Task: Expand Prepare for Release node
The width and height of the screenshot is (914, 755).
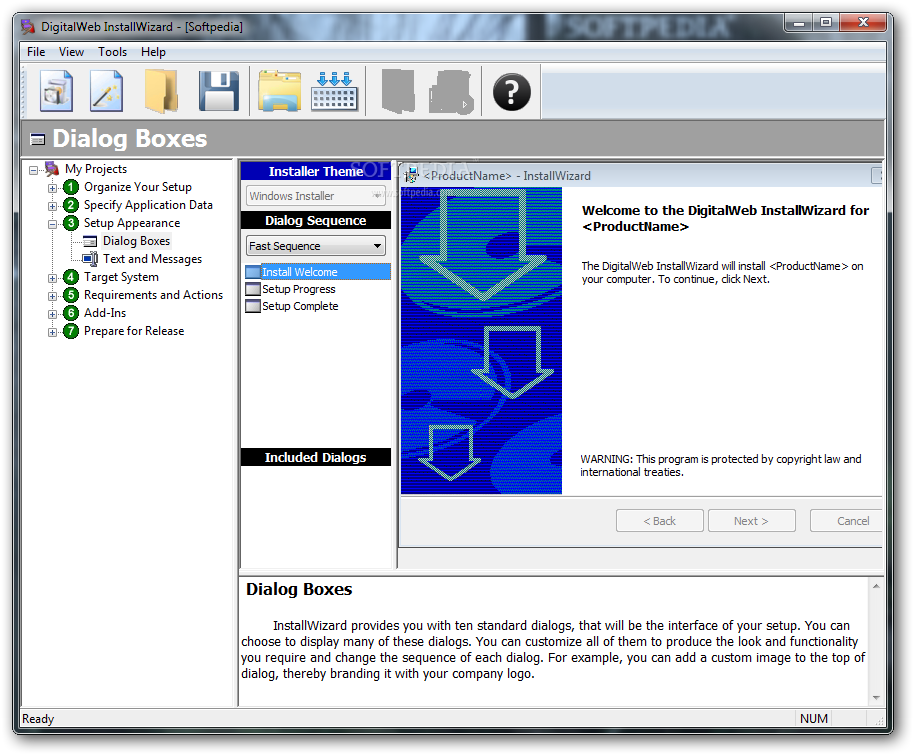Action: point(52,333)
